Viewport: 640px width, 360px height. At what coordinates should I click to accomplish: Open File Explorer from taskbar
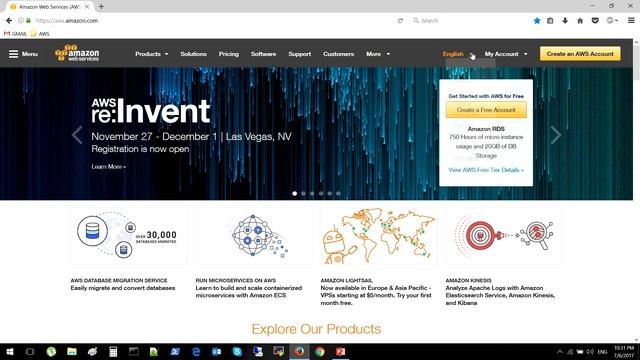[72, 351]
